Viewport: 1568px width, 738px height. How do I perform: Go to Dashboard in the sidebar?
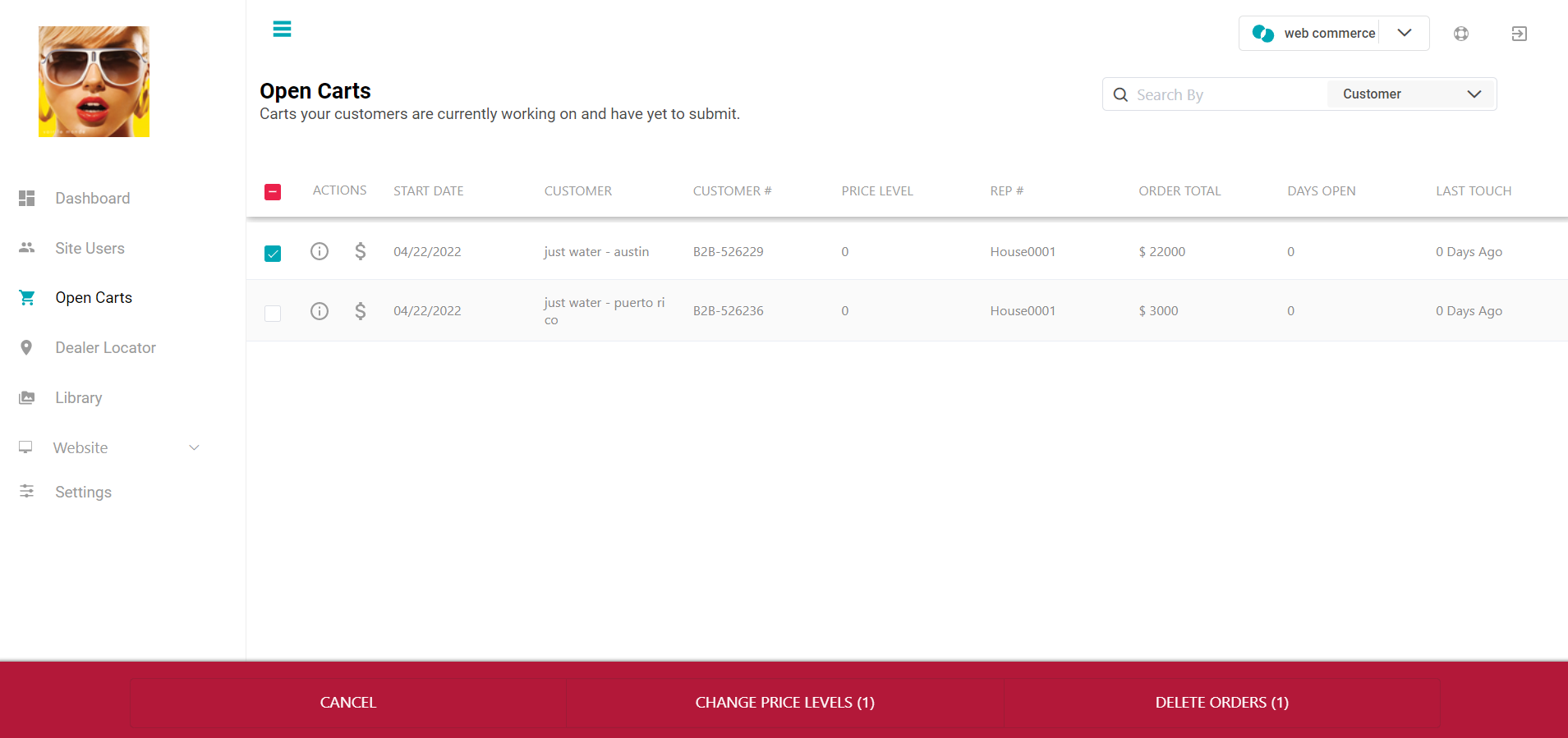point(92,198)
